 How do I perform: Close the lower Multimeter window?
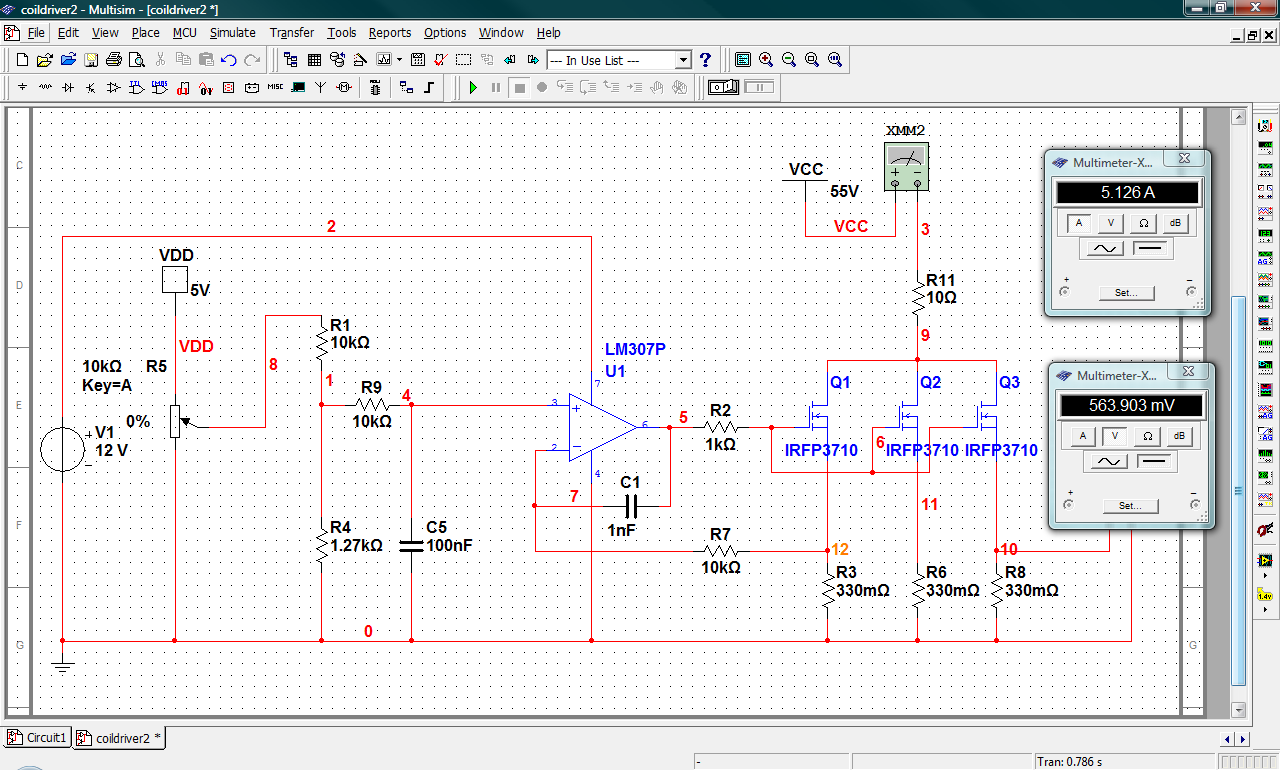coord(1188,372)
